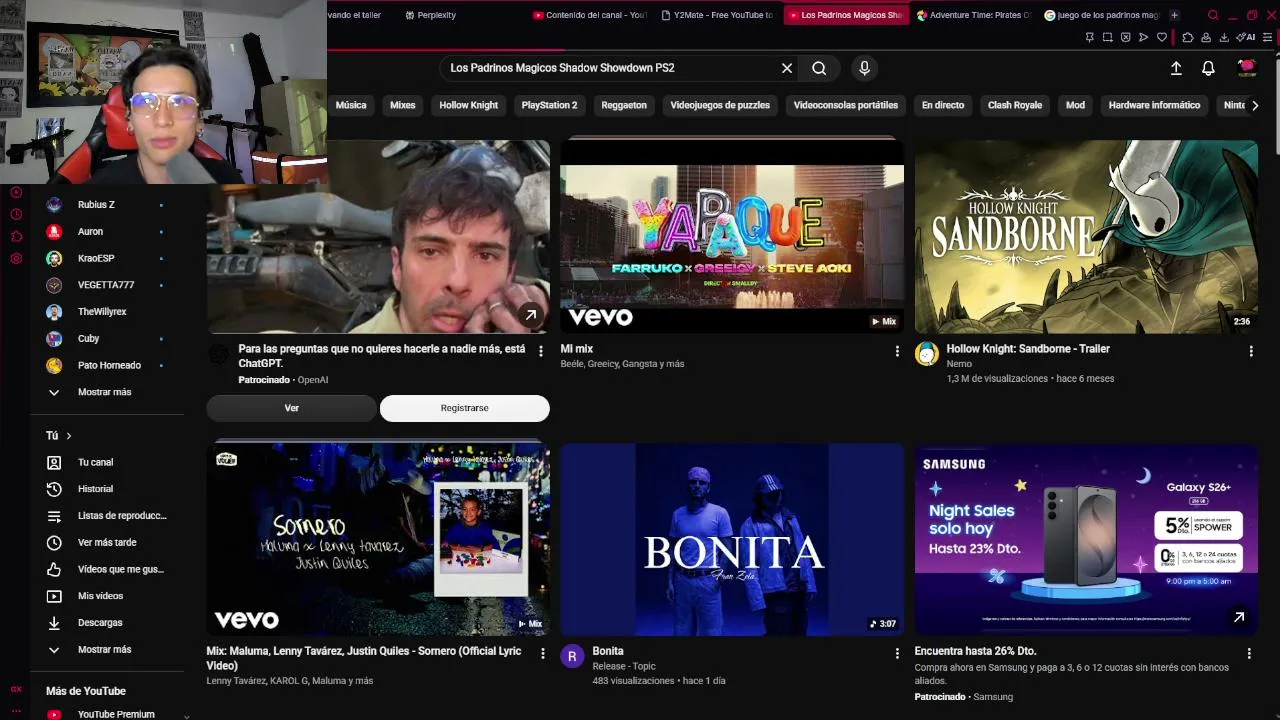Open YouTube notifications bell
The image size is (1280, 720).
[1208, 68]
